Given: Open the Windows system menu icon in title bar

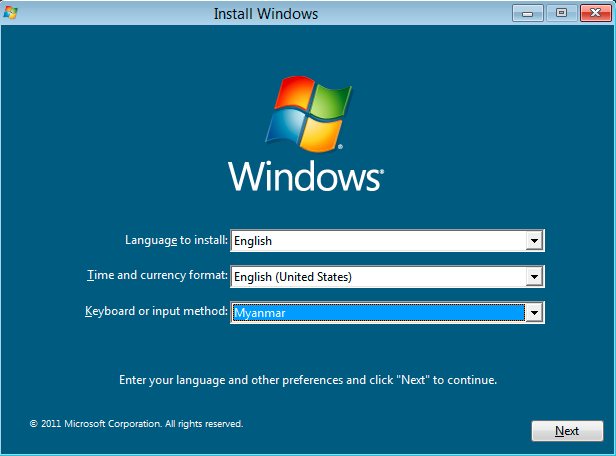Looking at the screenshot, I should point(10,13).
